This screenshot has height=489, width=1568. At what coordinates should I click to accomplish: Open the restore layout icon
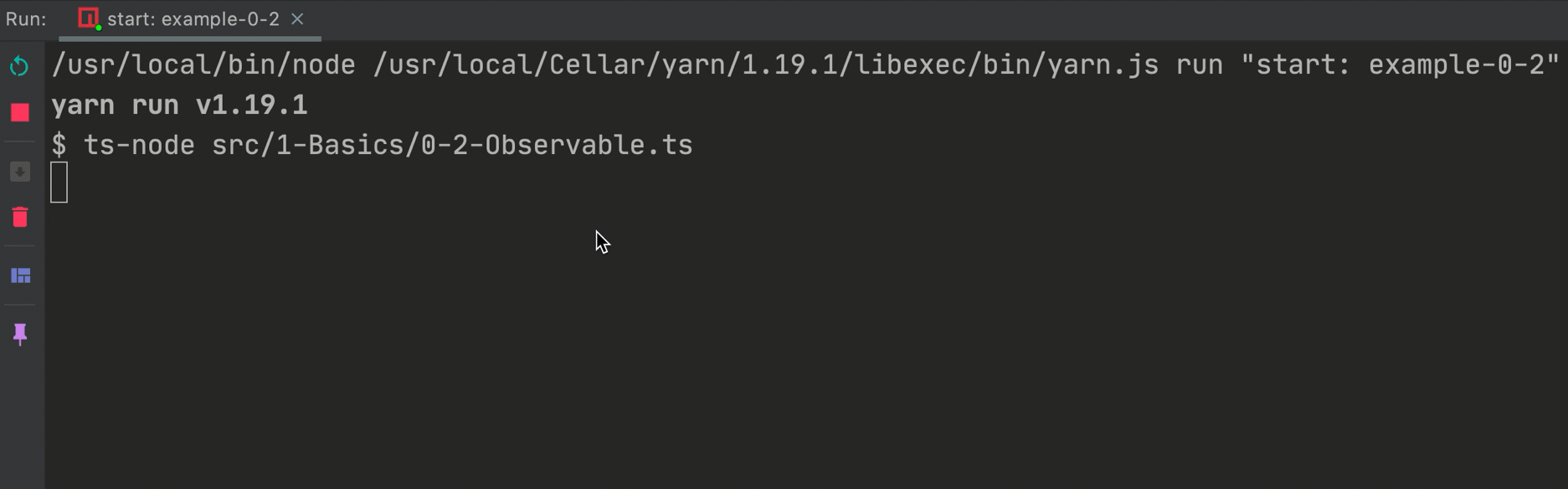[21, 275]
